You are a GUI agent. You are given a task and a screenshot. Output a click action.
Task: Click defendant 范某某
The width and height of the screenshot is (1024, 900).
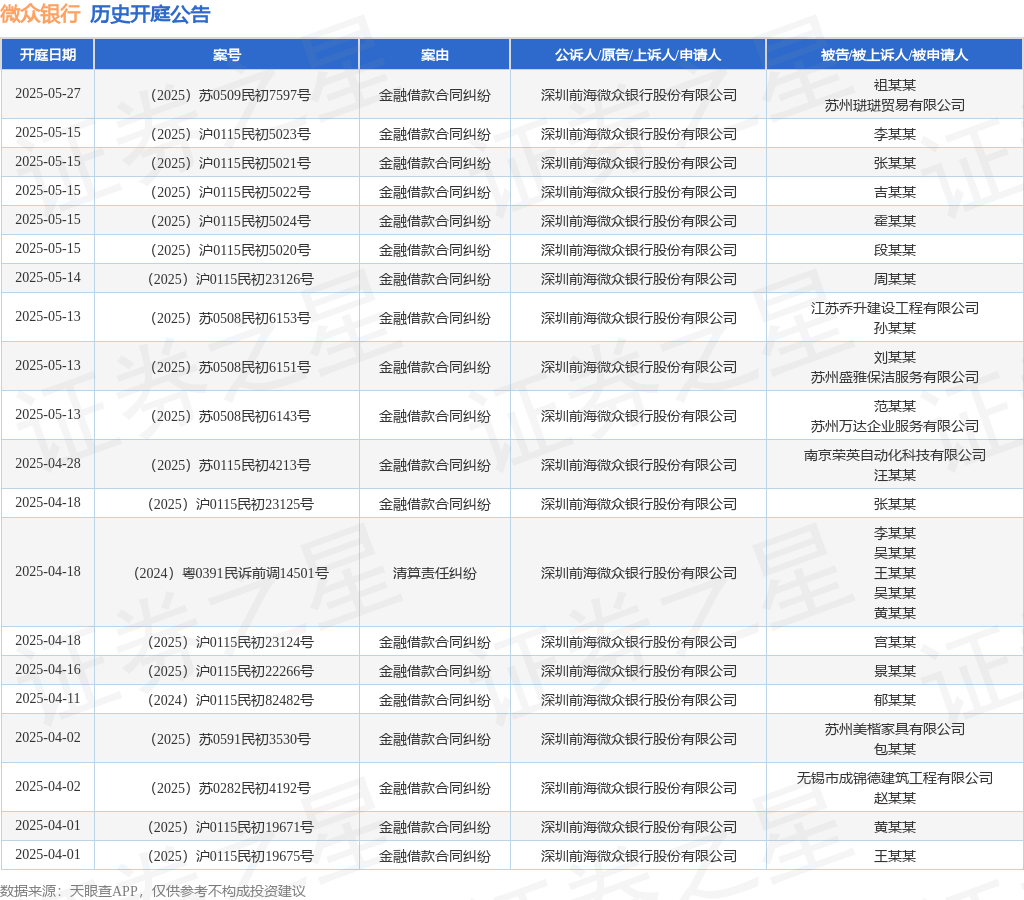coord(895,406)
